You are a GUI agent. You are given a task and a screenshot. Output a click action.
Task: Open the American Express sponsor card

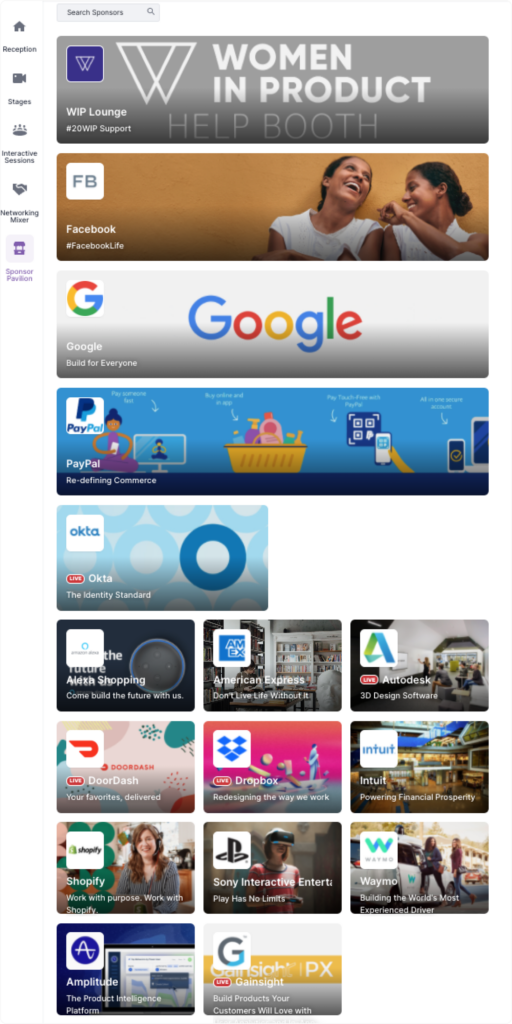coord(272,665)
